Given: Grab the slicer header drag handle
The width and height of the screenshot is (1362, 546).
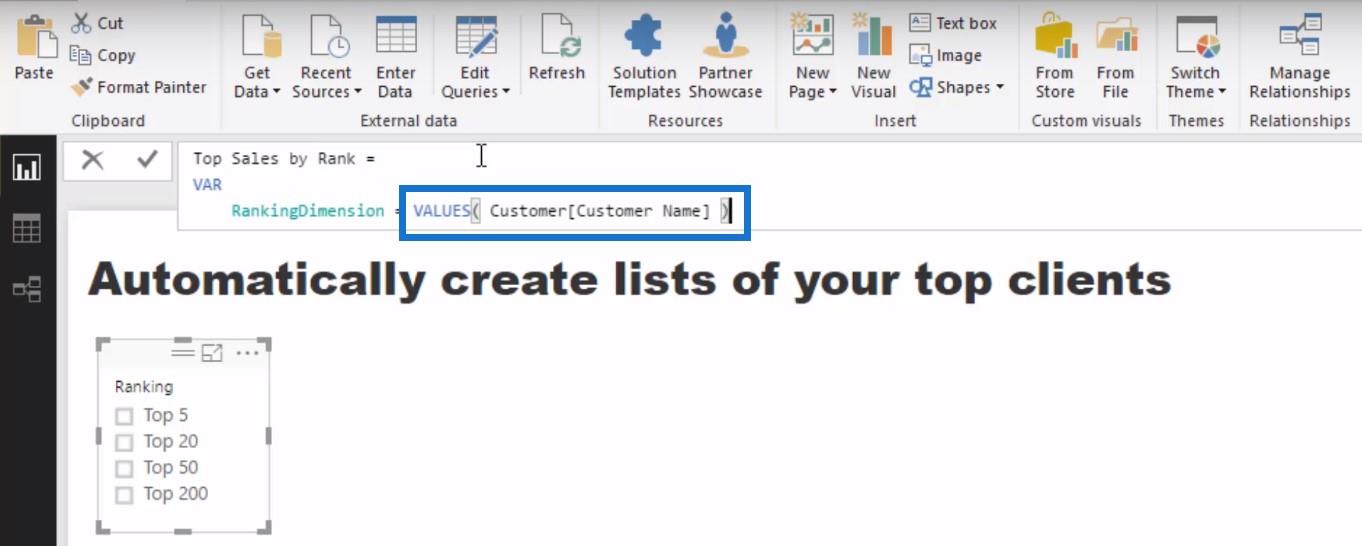Looking at the screenshot, I should coord(183,352).
